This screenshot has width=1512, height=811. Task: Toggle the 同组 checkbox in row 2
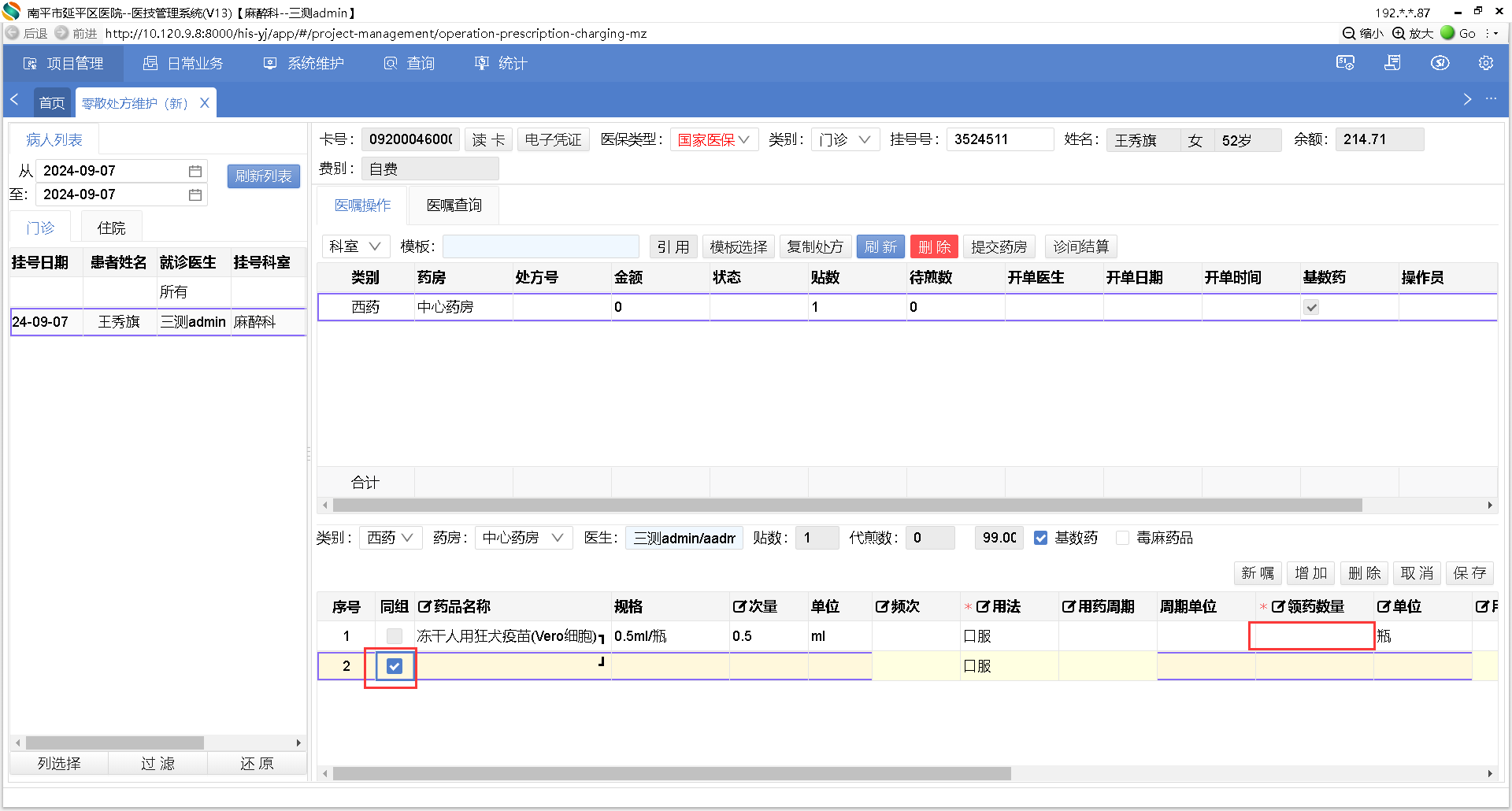pyautogui.click(x=395, y=666)
